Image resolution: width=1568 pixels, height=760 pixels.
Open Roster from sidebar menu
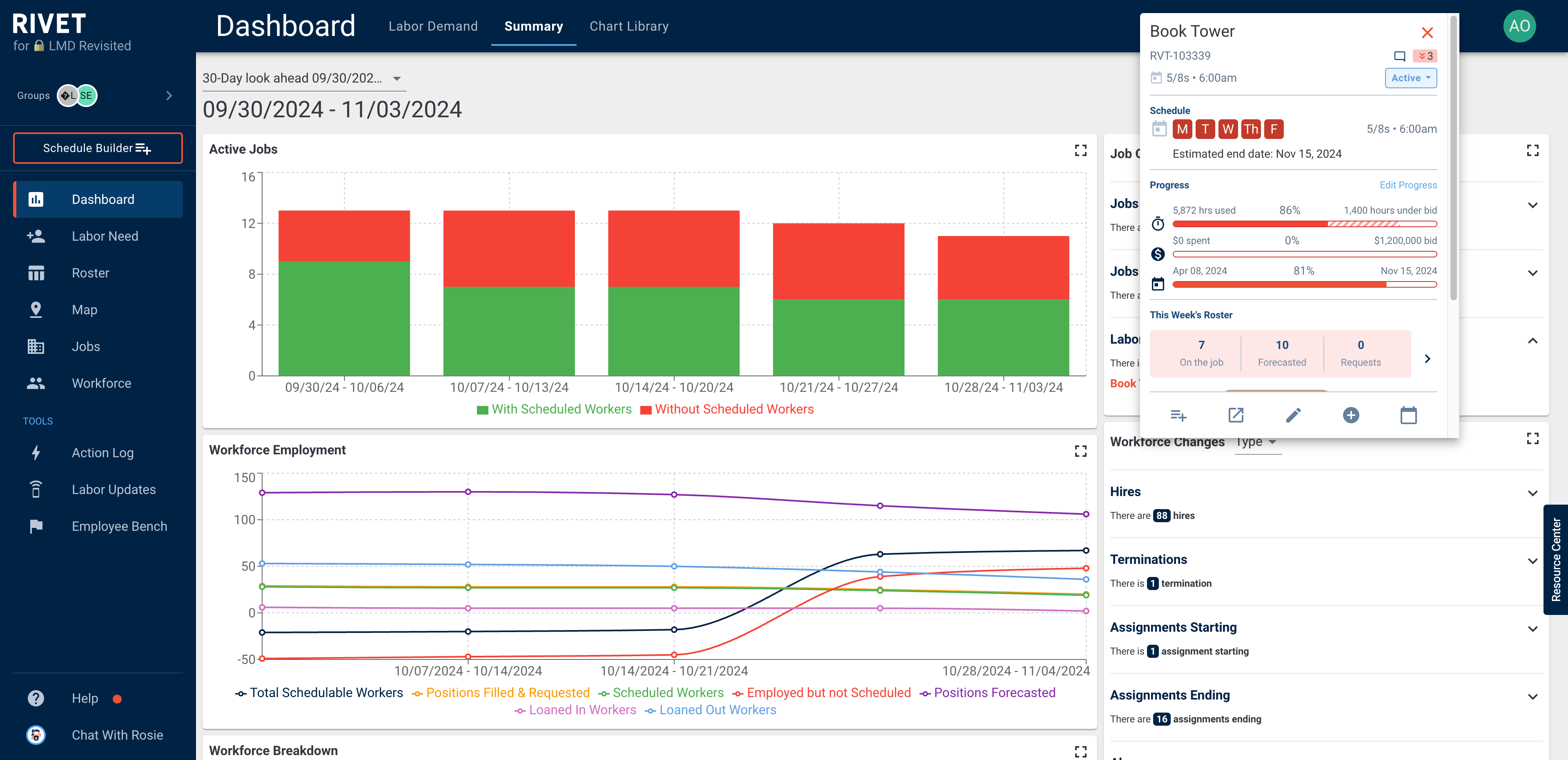pos(98,273)
